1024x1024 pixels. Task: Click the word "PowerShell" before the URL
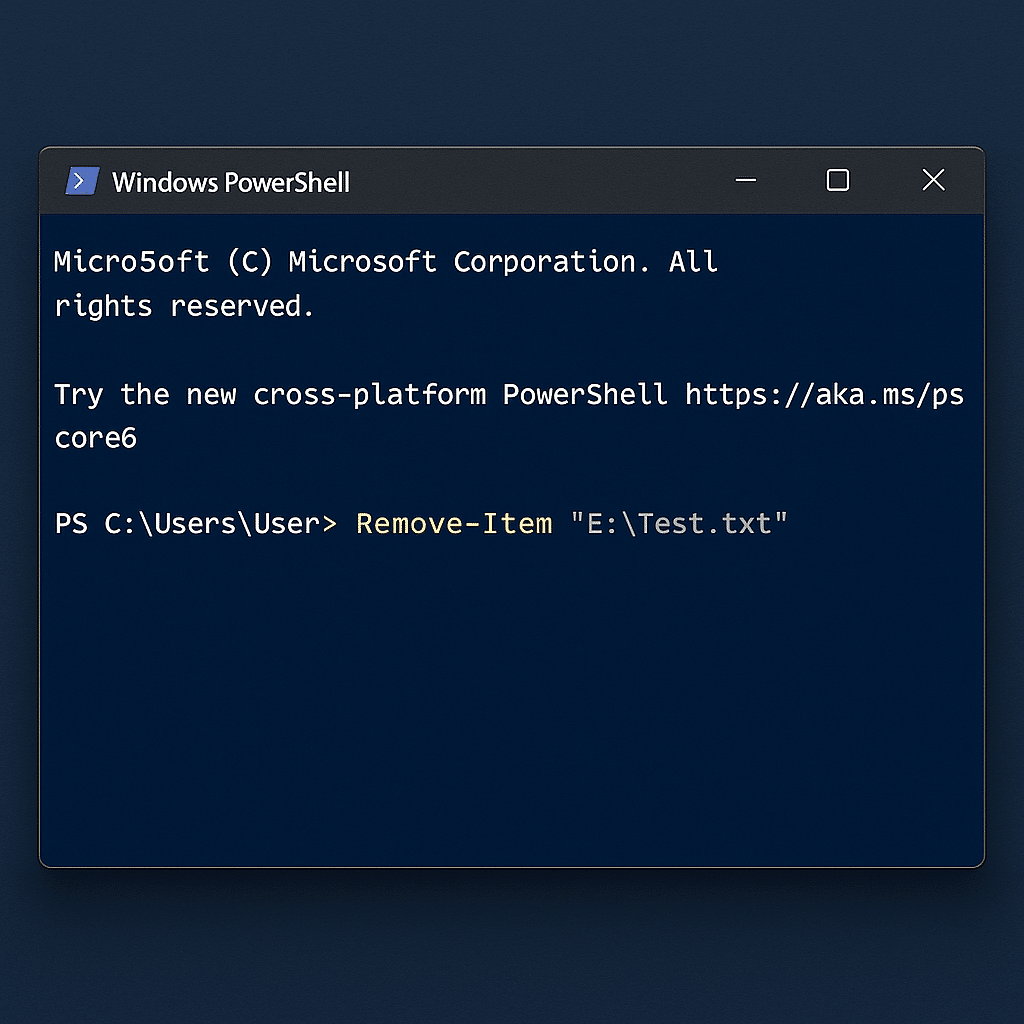[585, 394]
